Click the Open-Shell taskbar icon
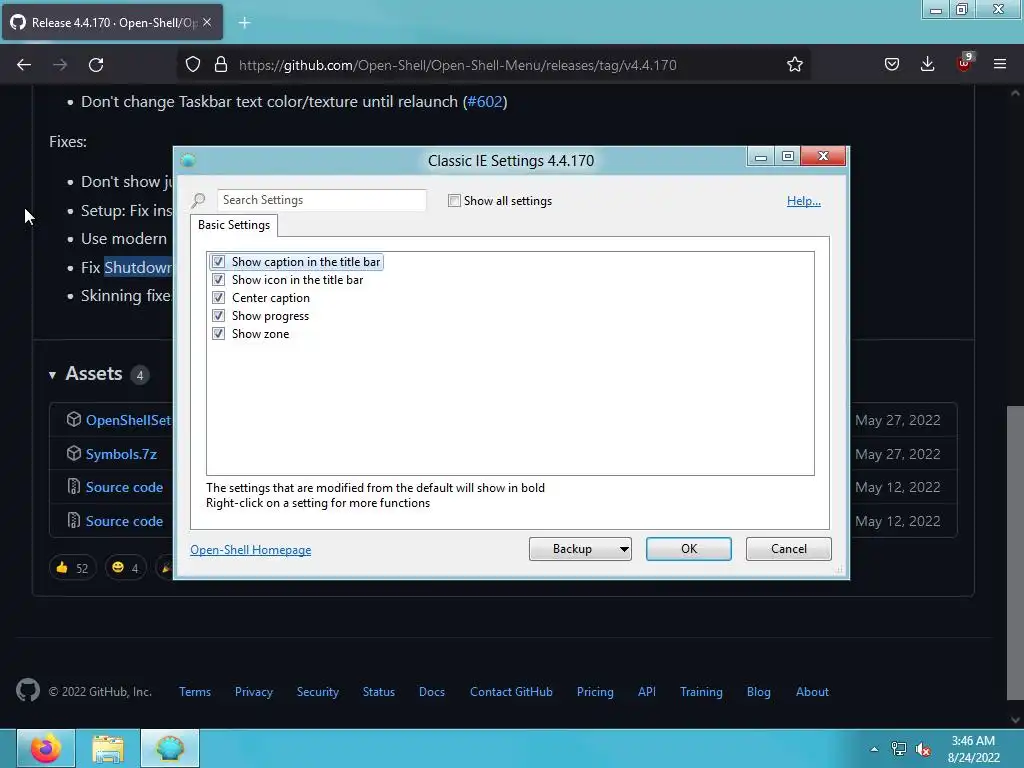The width and height of the screenshot is (1024, 768). click(170, 748)
